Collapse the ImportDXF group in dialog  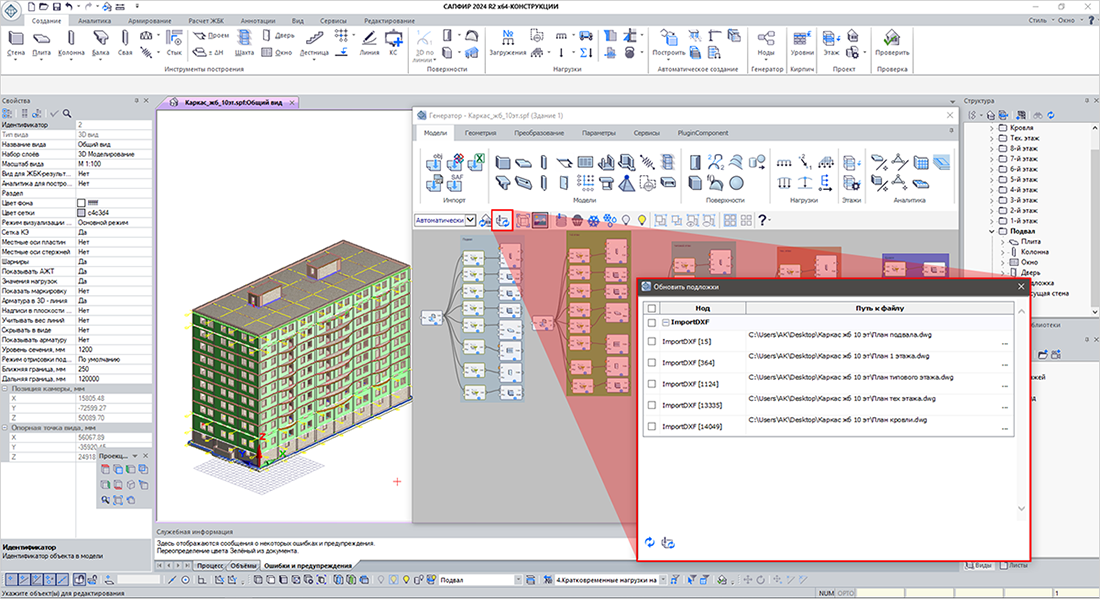click(x=666, y=323)
